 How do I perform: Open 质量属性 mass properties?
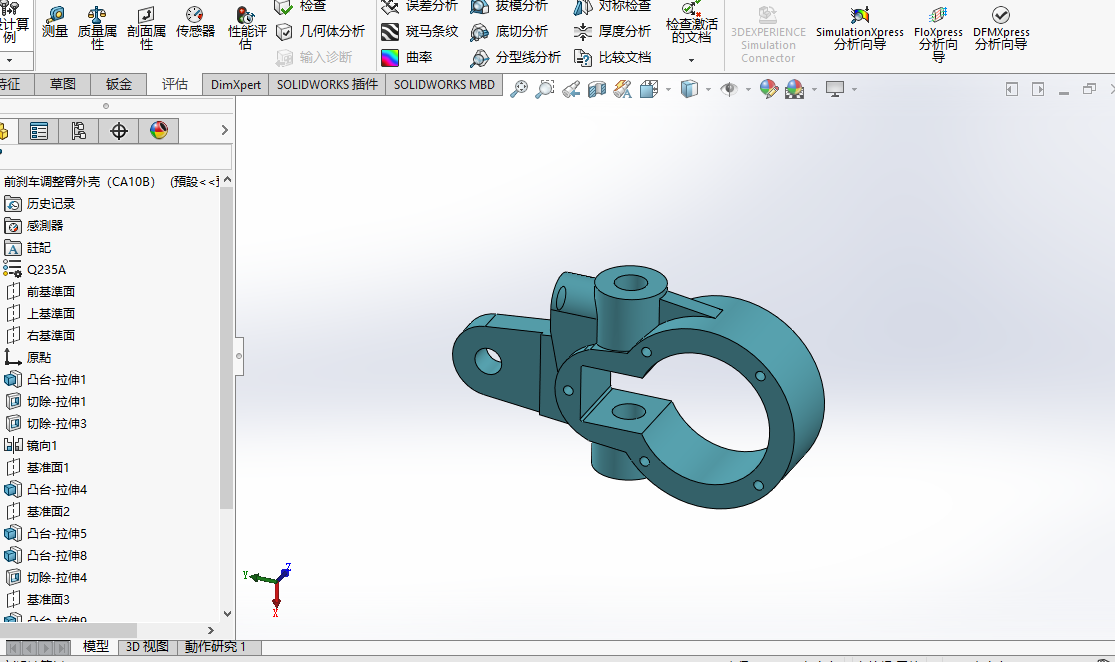coord(97,28)
